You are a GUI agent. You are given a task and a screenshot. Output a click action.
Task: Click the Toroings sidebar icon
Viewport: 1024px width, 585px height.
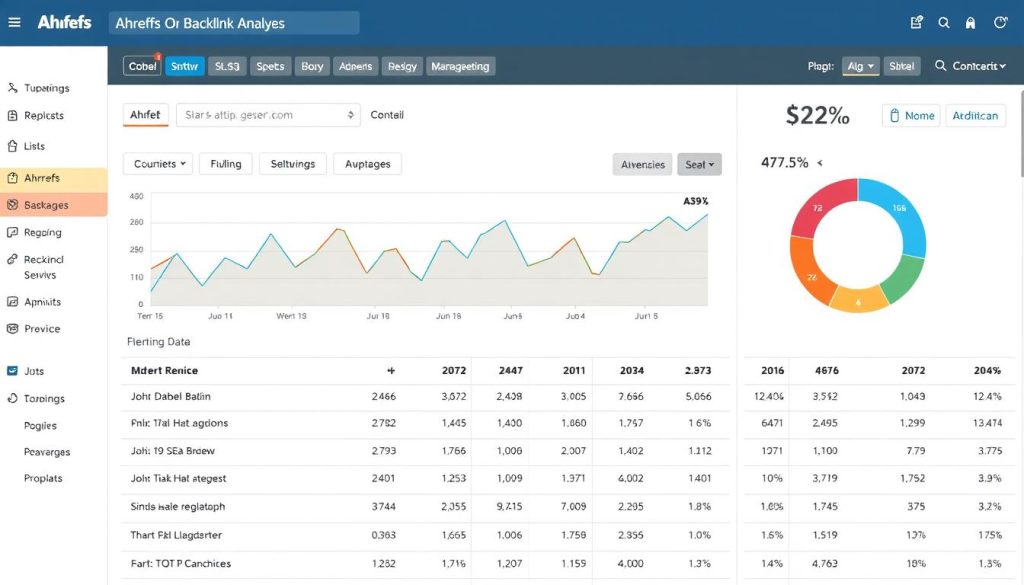pos(12,398)
